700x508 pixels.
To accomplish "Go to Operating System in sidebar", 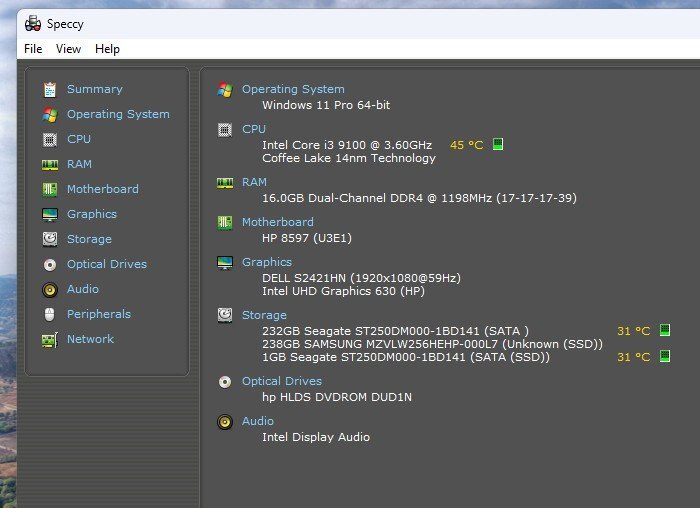I will (x=118, y=114).
